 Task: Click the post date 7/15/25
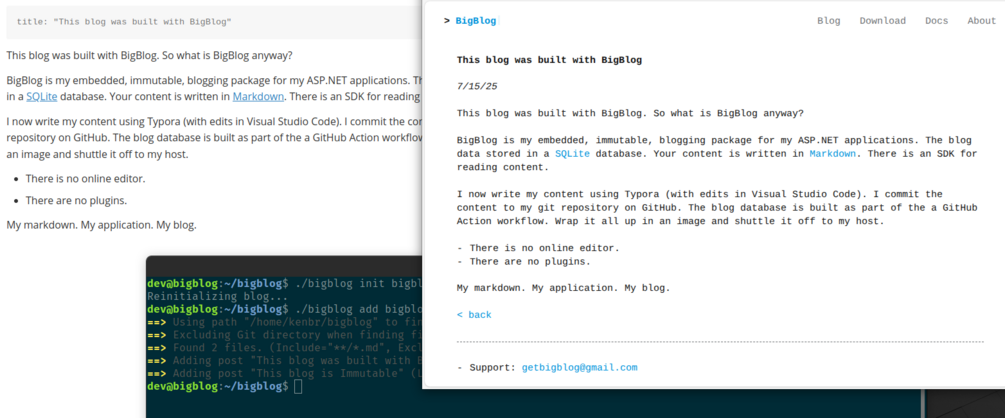point(477,86)
